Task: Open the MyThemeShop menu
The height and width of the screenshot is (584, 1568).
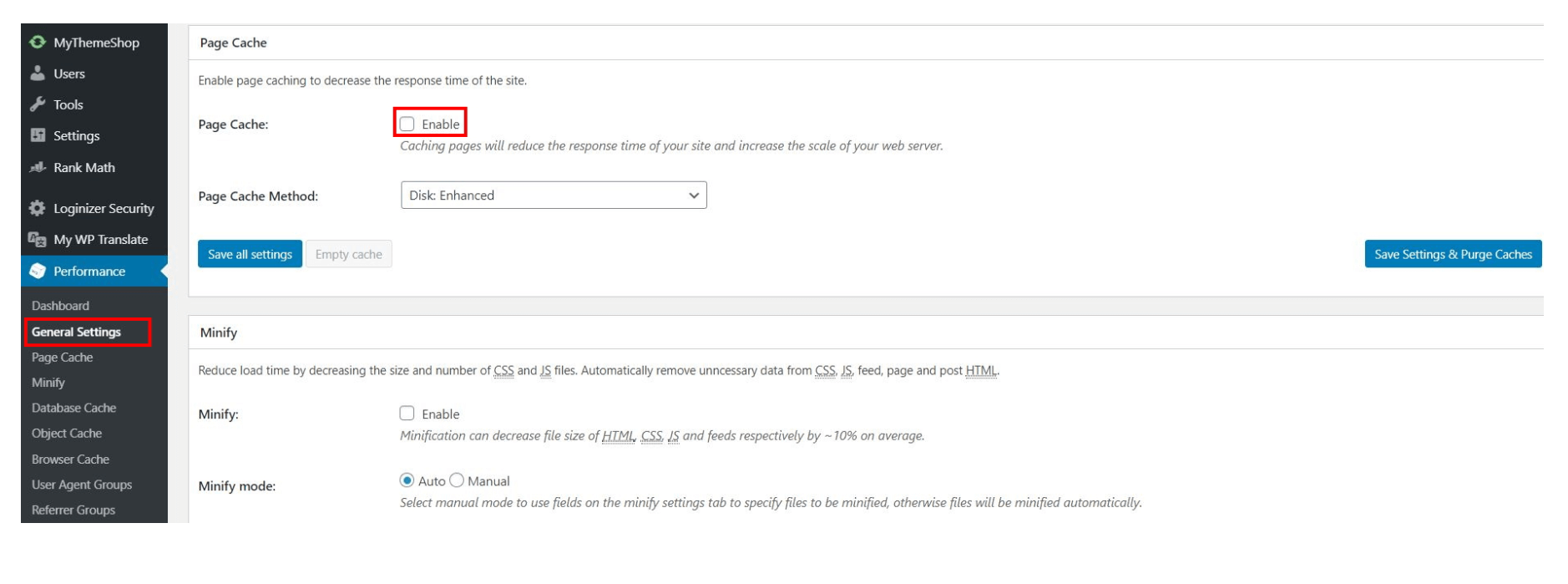Action: pos(94,42)
